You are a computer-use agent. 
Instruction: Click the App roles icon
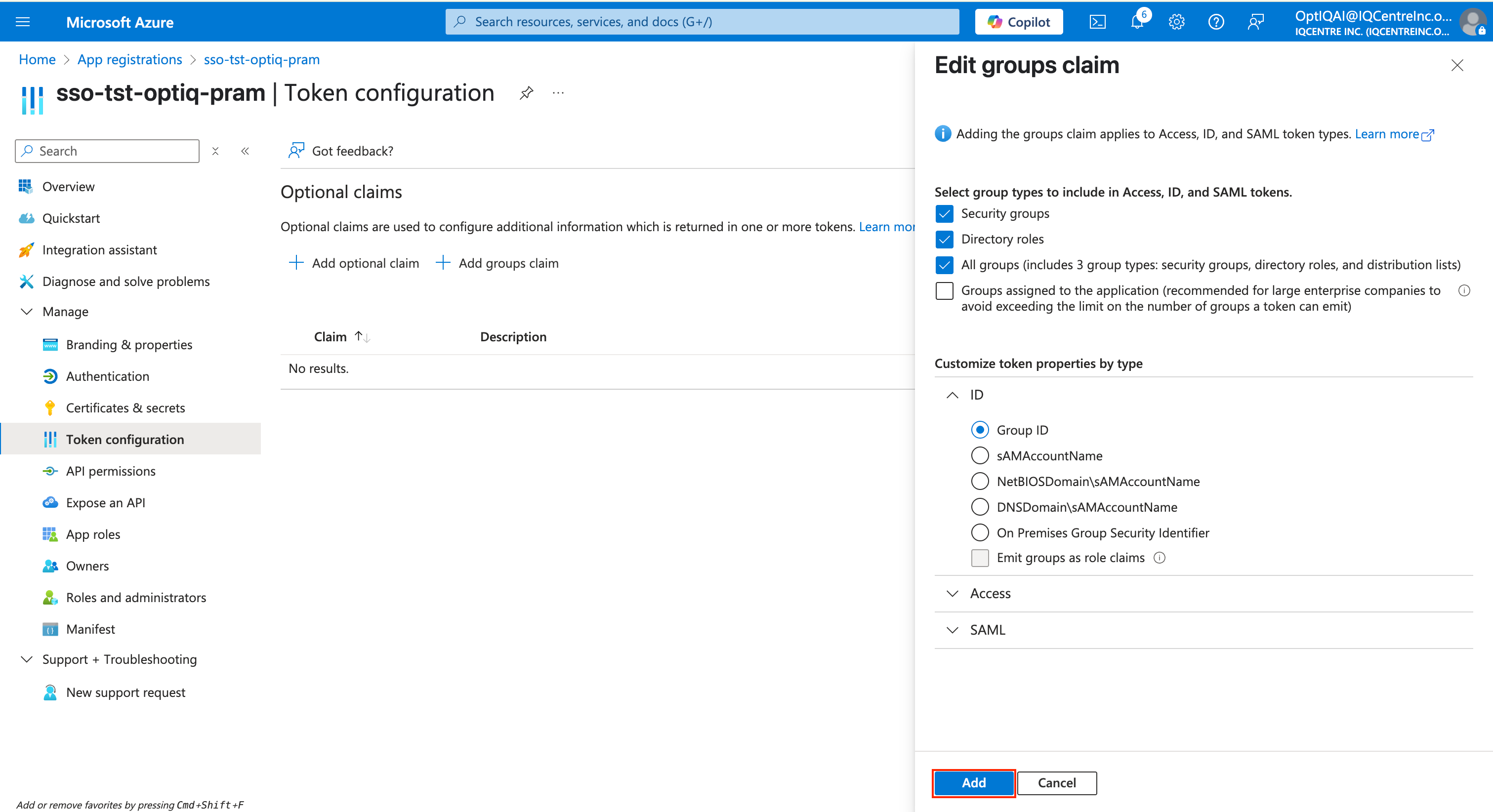click(x=50, y=534)
